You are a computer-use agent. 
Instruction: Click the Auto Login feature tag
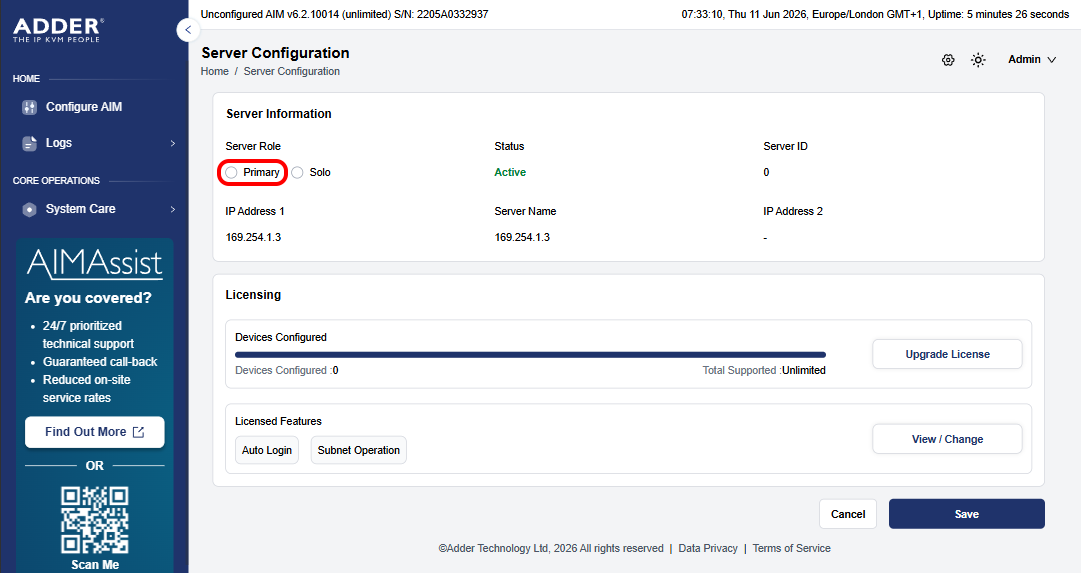(x=267, y=450)
